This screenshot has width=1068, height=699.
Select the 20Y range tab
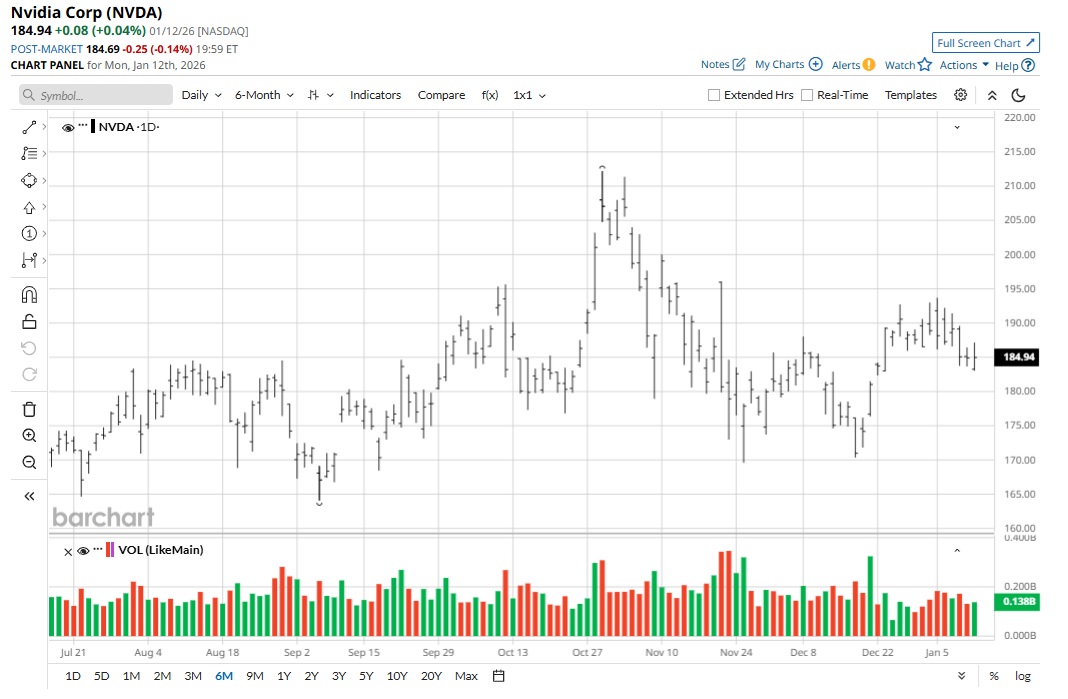431,677
